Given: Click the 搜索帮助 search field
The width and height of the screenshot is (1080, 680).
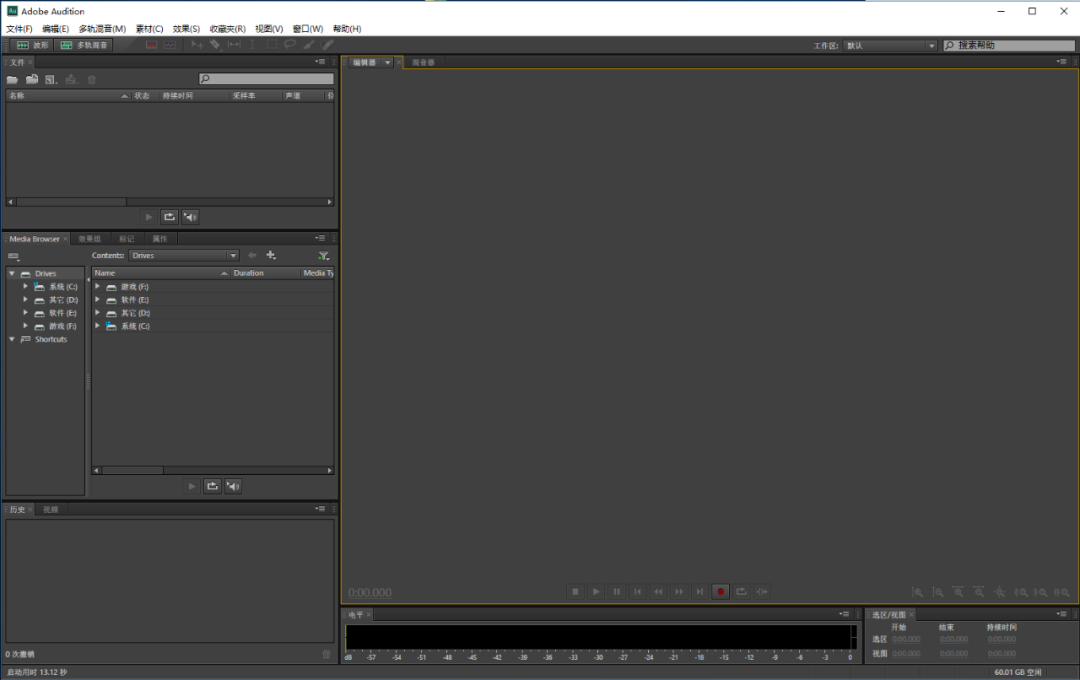Looking at the screenshot, I should coord(1009,45).
